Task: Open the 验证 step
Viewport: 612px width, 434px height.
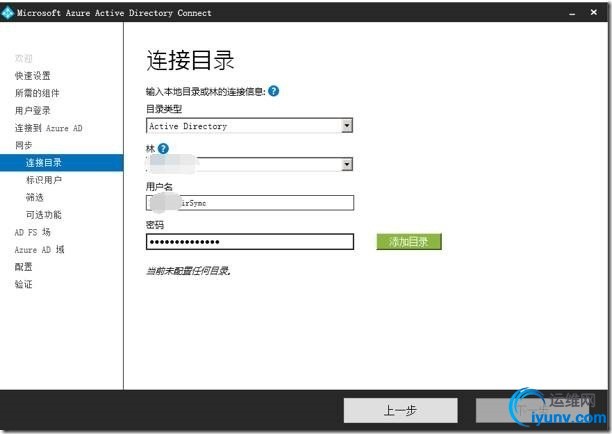Action: click(x=23, y=284)
